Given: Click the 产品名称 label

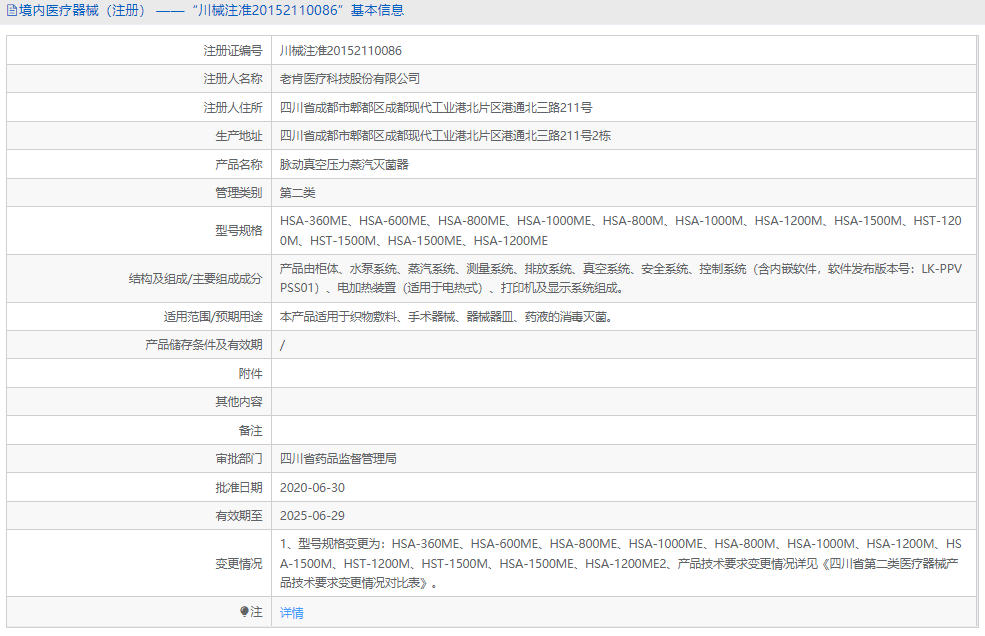Looking at the screenshot, I should (239, 165).
